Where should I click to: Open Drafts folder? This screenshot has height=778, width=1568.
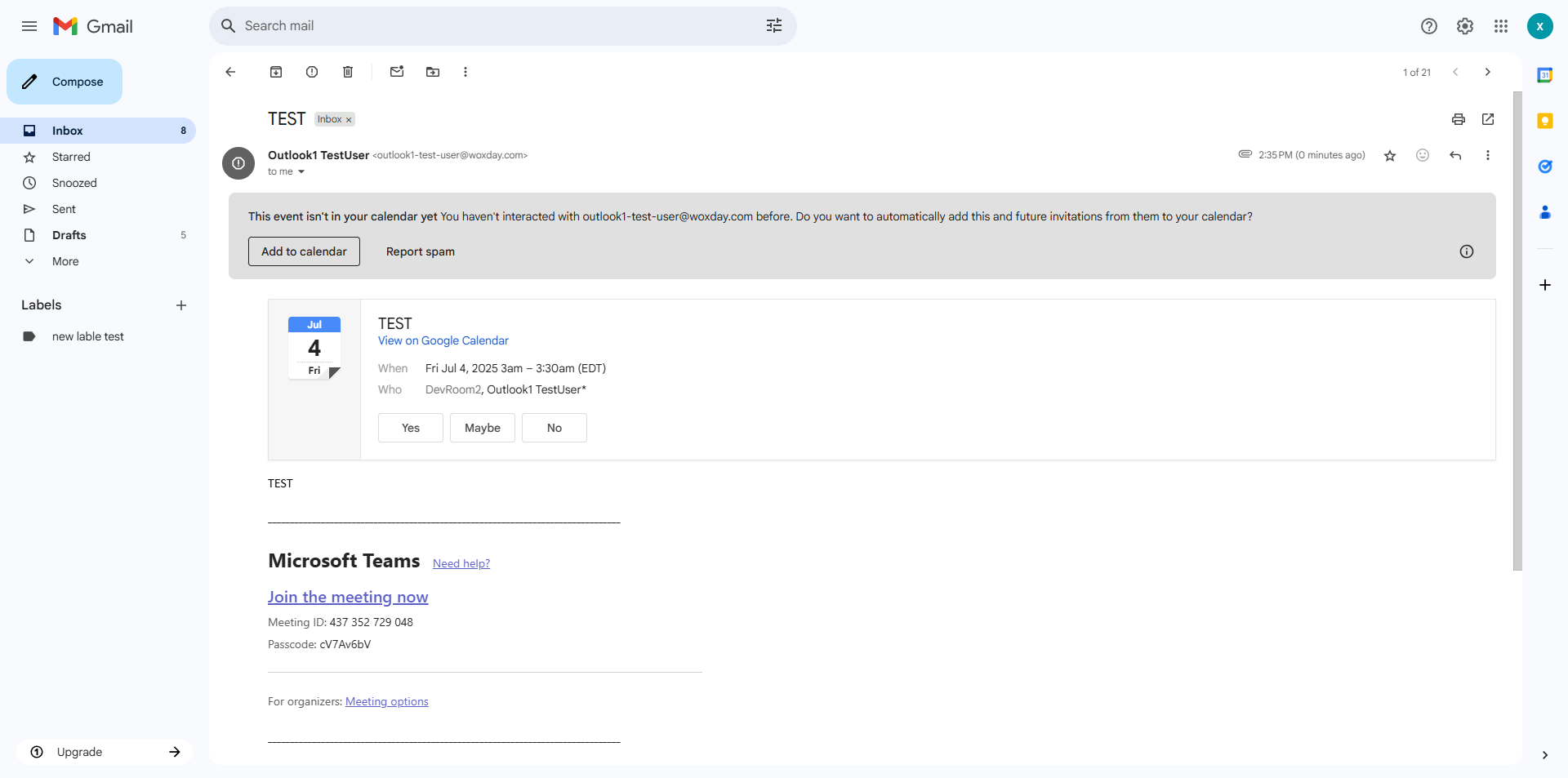coord(98,235)
